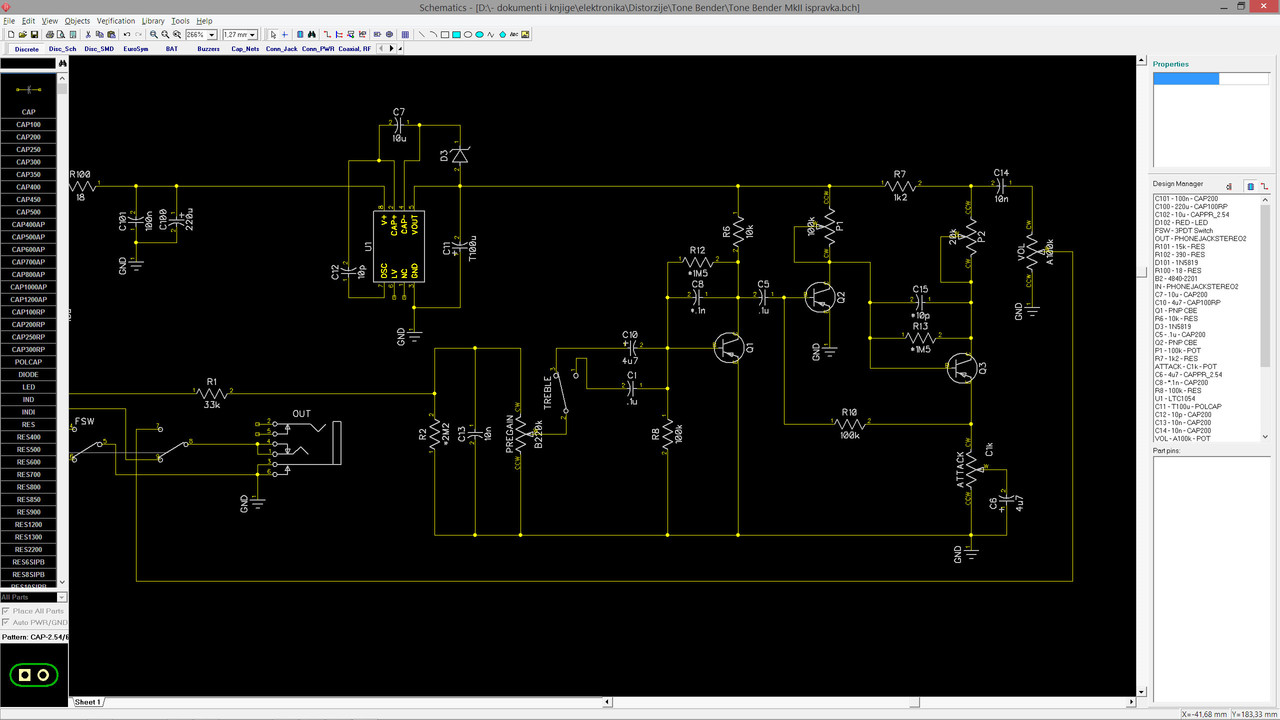1280x720 pixels.
Task: Open the All Parts filter dropdown
Action: pos(62,597)
